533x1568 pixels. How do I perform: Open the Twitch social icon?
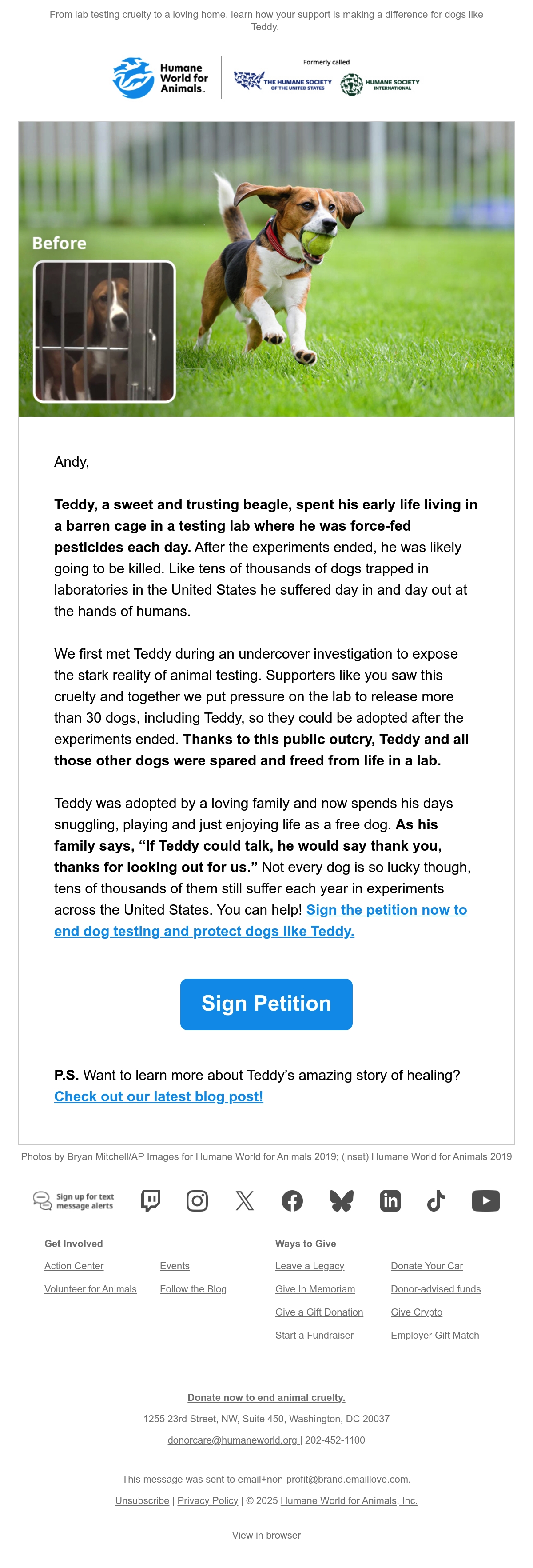150,1200
